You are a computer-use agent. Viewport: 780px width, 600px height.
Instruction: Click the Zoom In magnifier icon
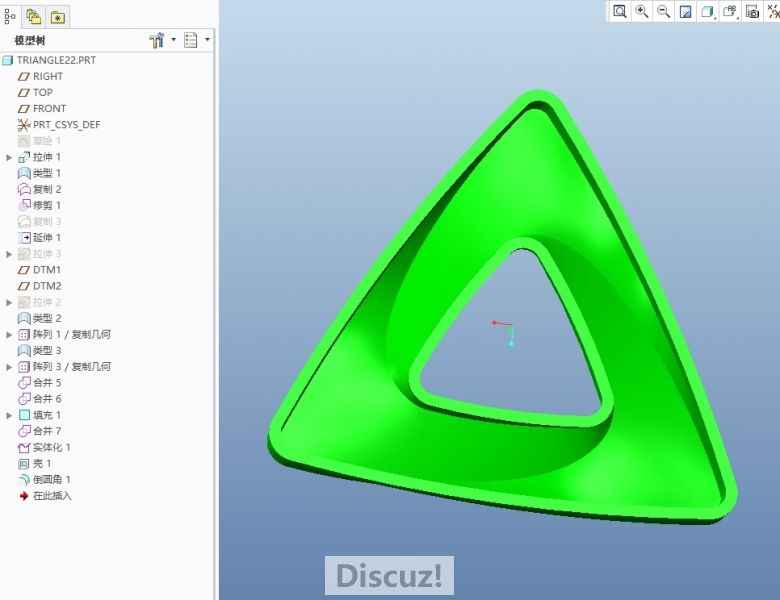pyautogui.click(x=641, y=11)
